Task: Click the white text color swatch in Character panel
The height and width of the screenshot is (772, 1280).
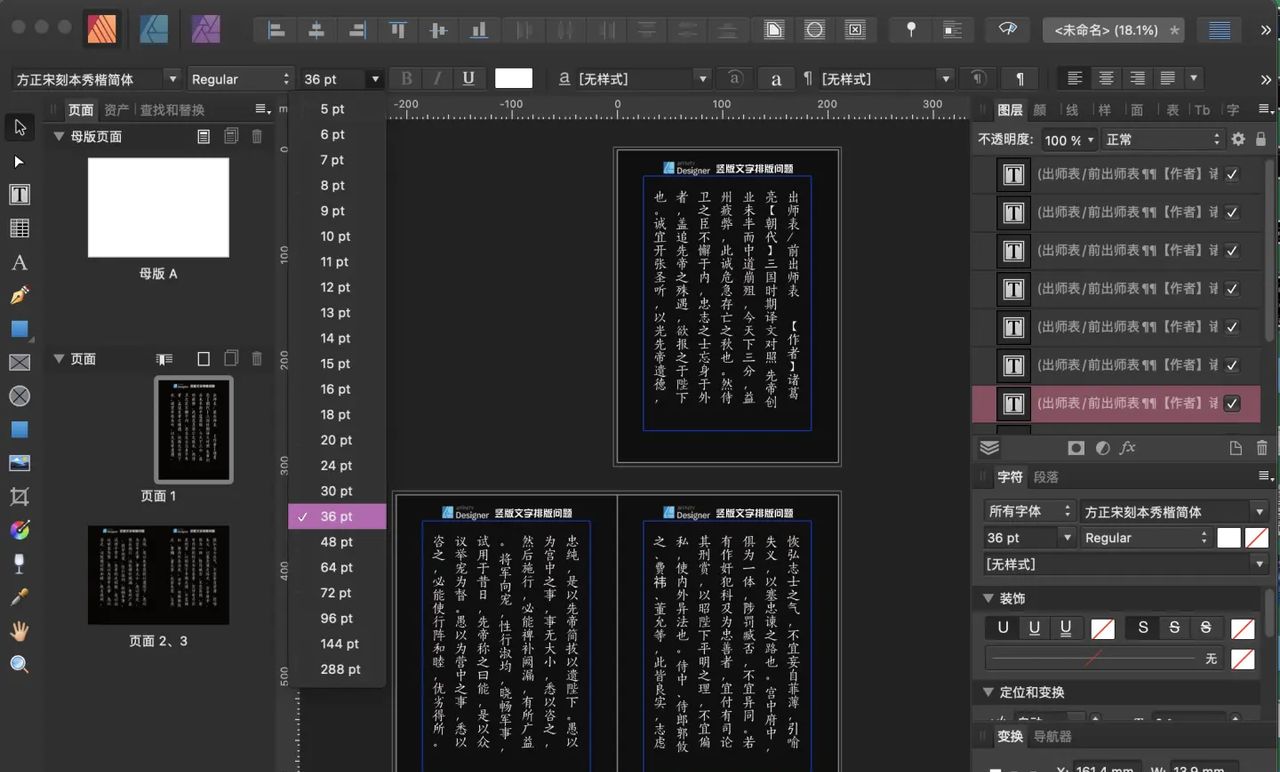Action: [1228, 537]
